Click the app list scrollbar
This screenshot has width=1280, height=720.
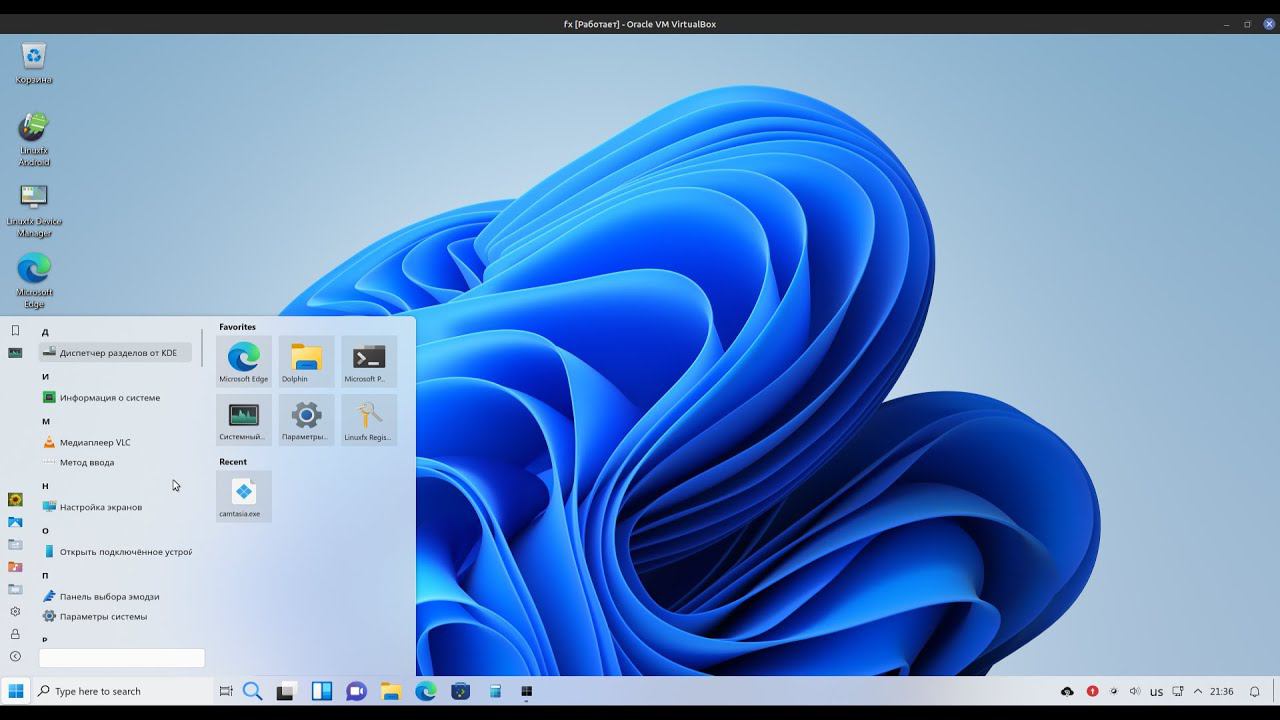(202, 347)
